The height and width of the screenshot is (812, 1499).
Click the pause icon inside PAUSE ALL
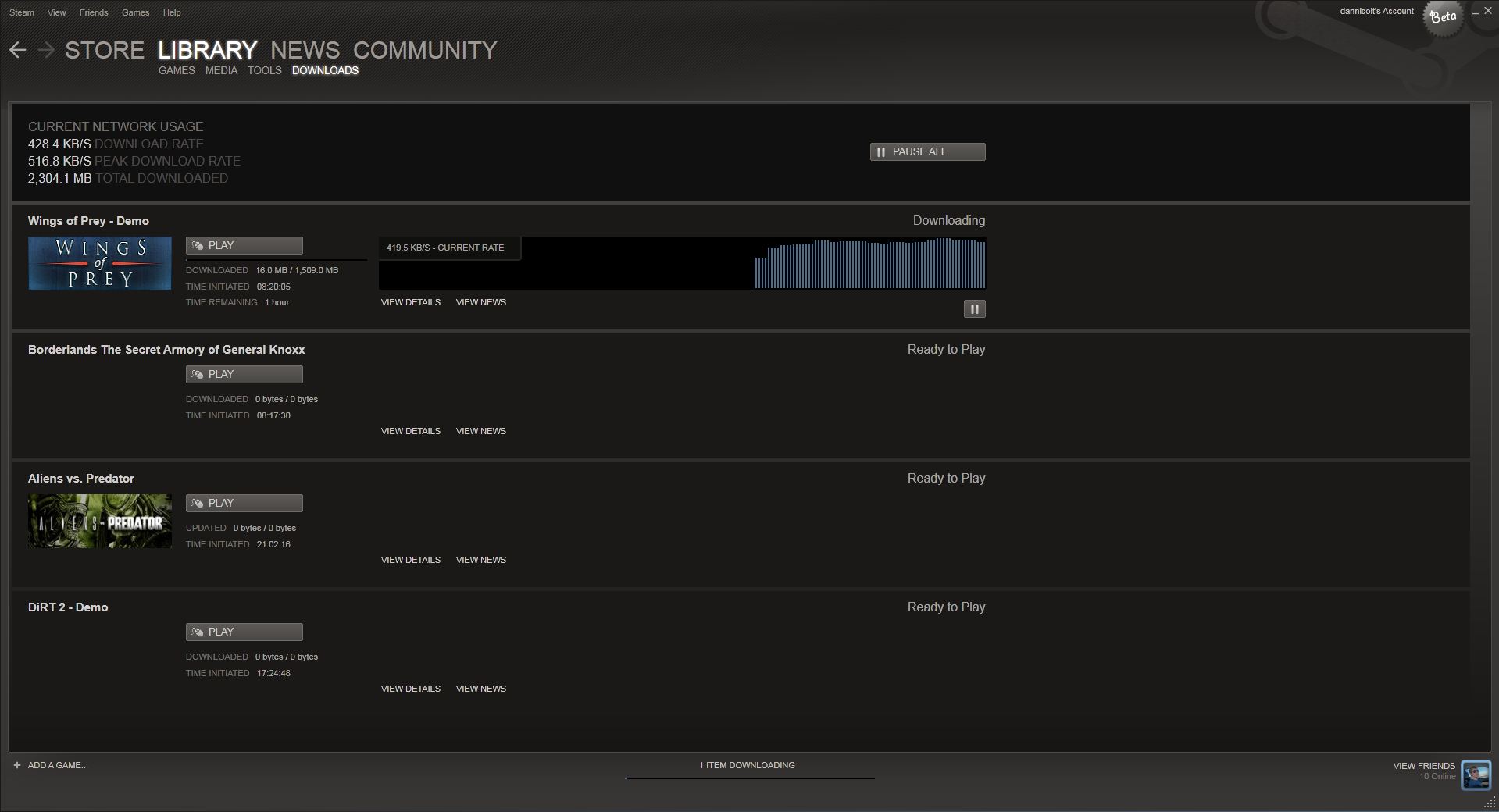click(x=881, y=151)
